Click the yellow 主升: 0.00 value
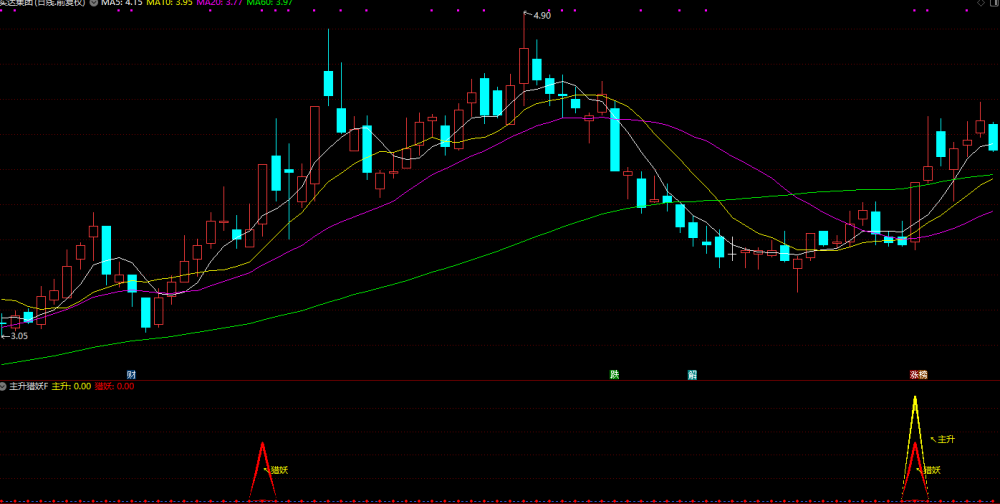This screenshot has height=504, width=1000. 71,386
